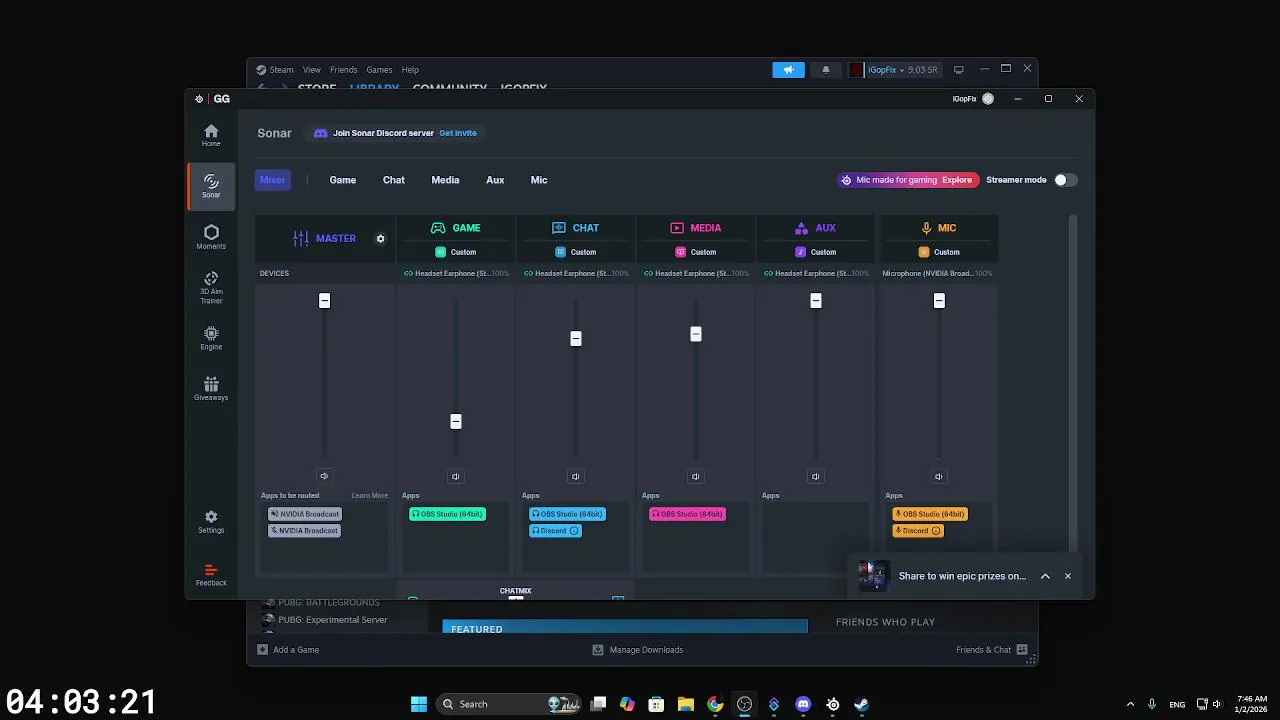Click the Mic microphone channel icon
1280x720 pixels.
tap(926, 228)
